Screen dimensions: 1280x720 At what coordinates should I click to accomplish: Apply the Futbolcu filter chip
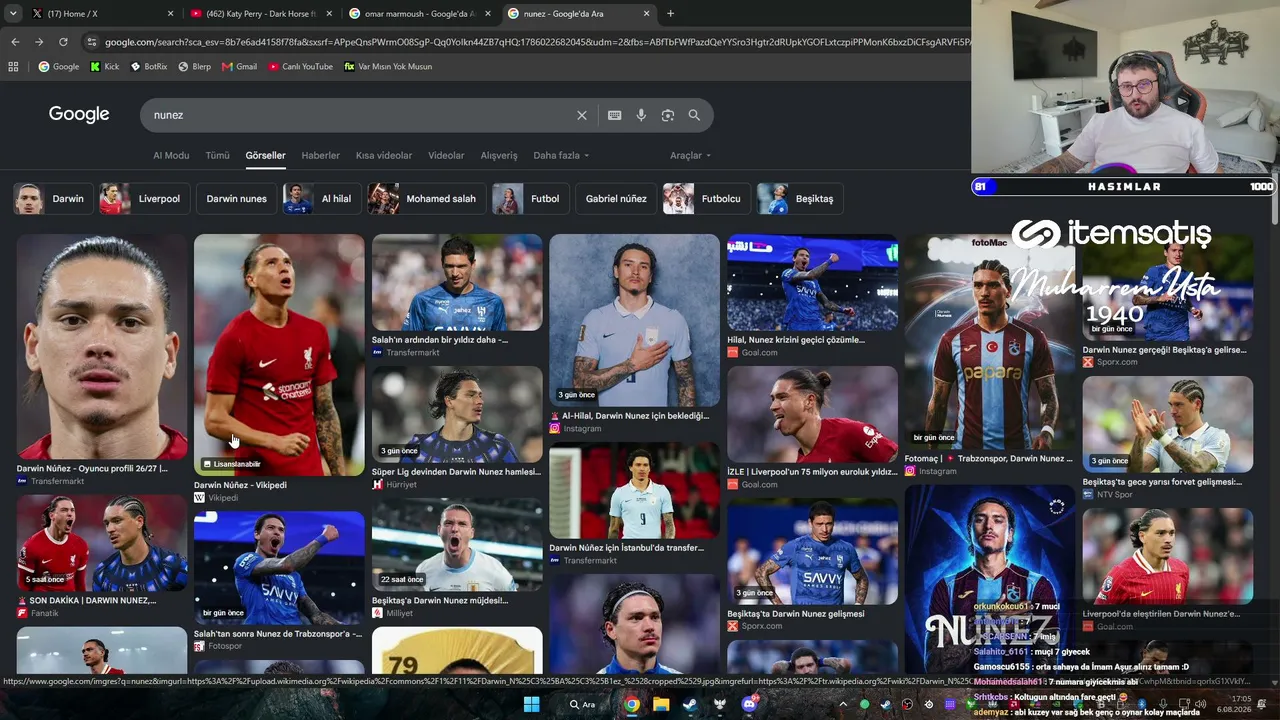[705, 199]
